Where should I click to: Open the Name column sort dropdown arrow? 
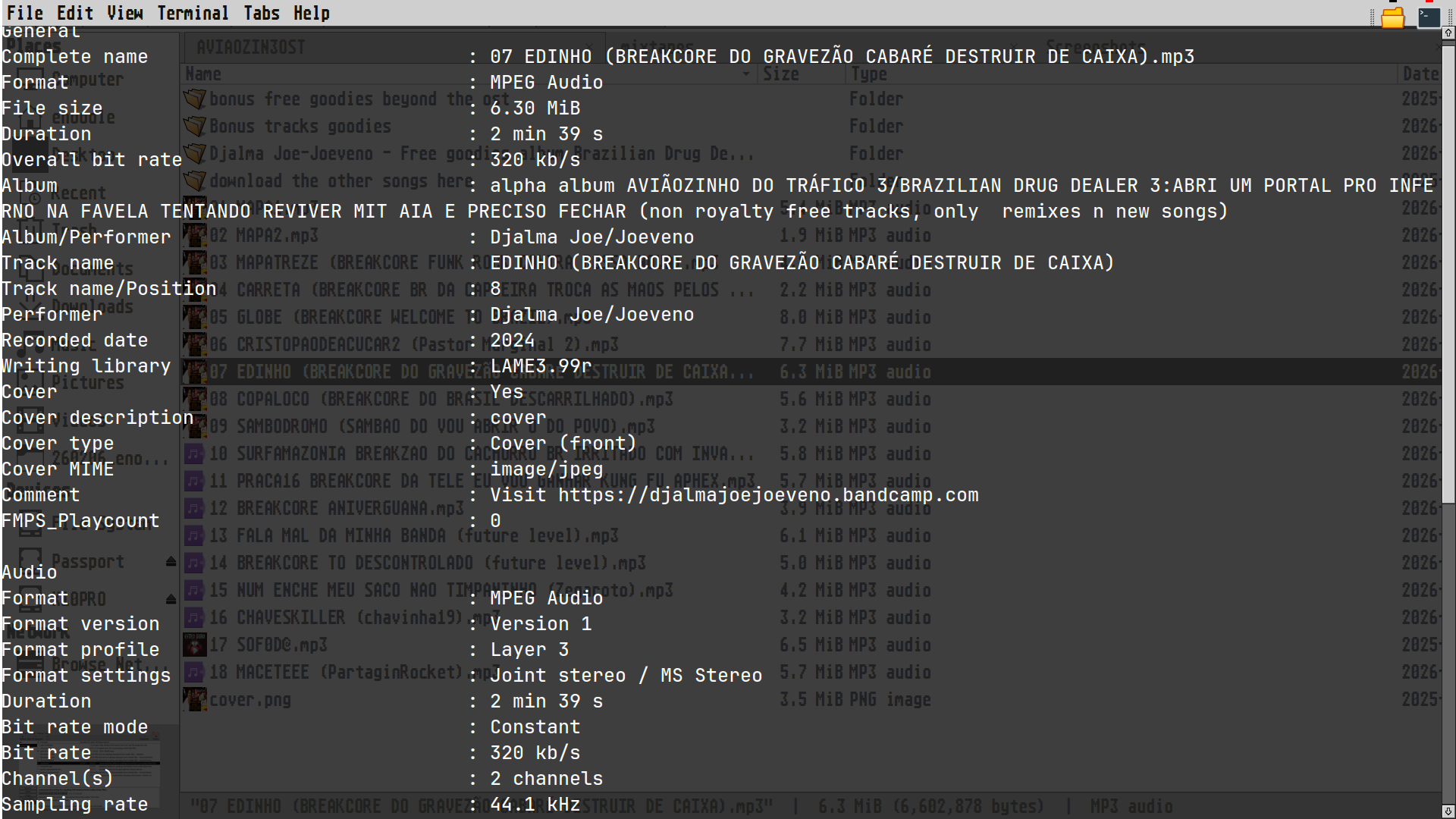click(745, 74)
